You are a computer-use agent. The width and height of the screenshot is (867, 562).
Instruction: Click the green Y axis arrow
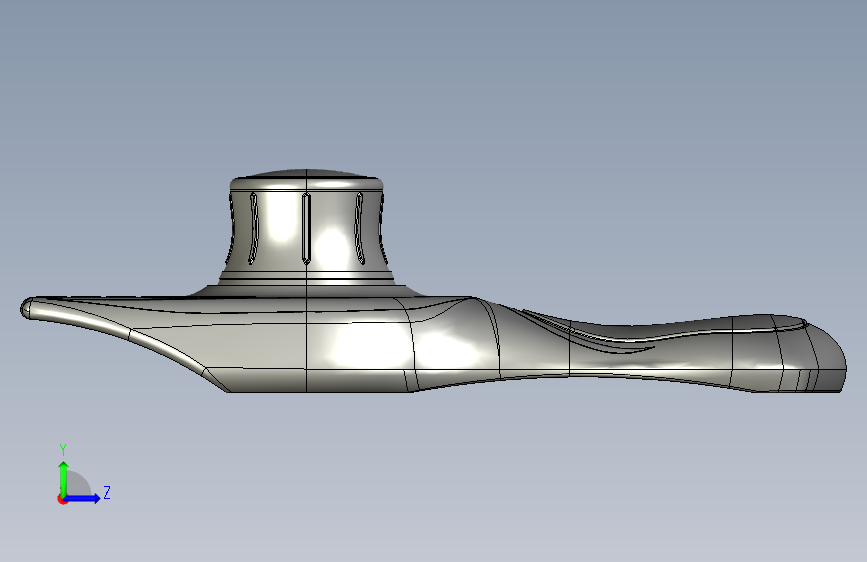tap(64, 478)
